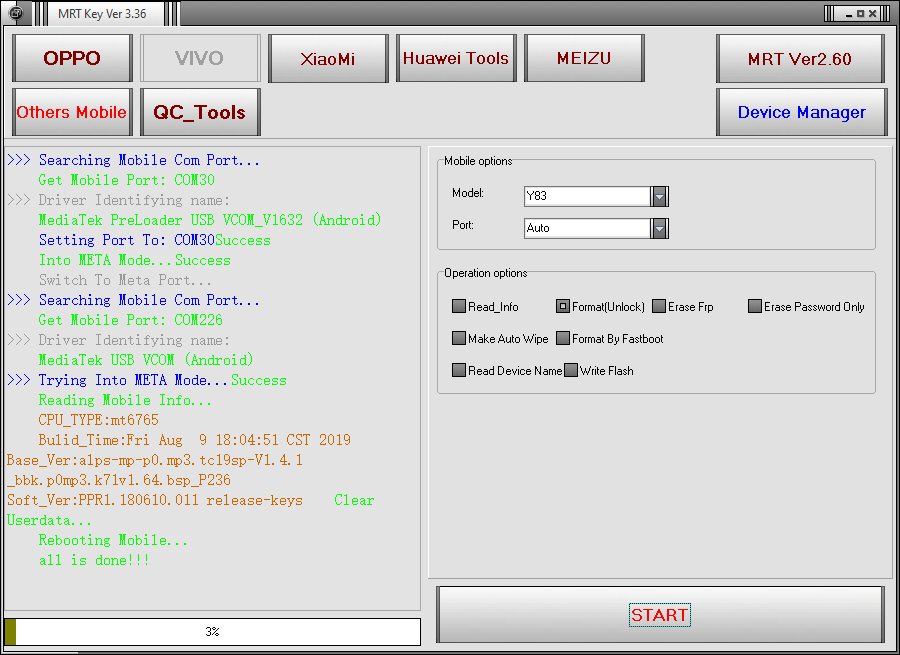Open Others Mobile section
This screenshot has width=900, height=655.
pyautogui.click(x=72, y=112)
